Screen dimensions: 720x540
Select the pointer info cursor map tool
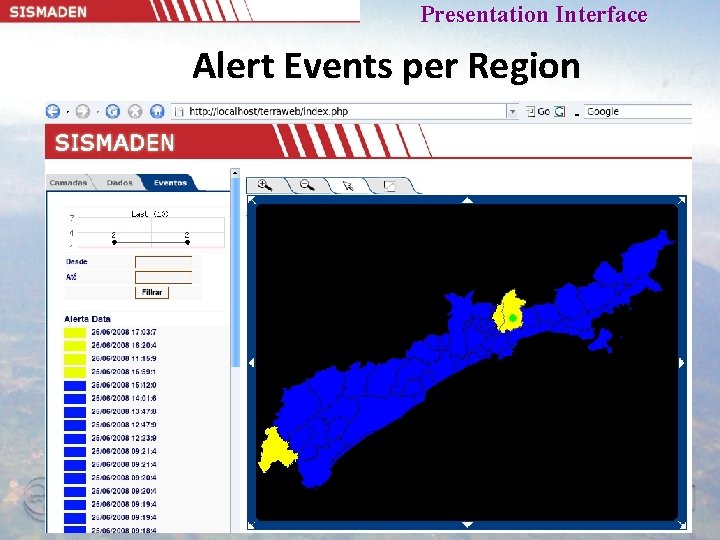(x=348, y=186)
